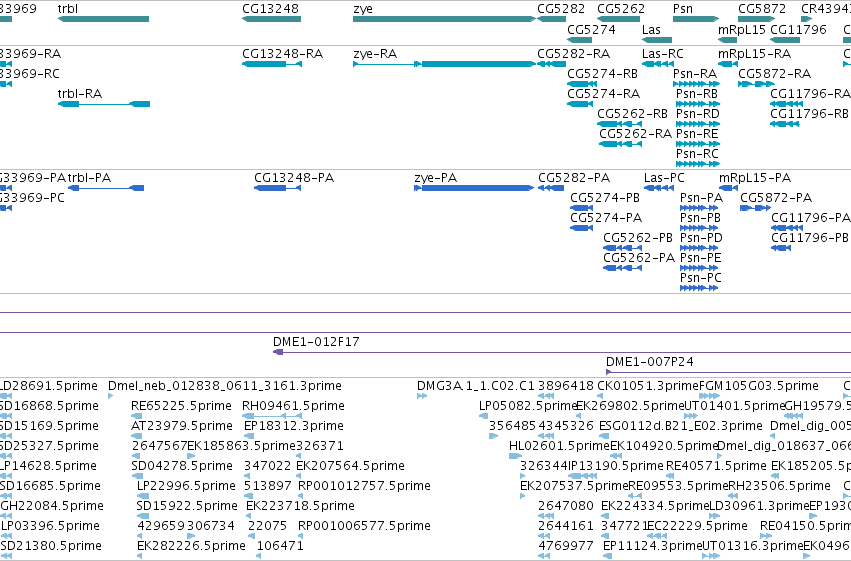Viewport: 851px width, 561px height.
Task: Select protein CG5274-PB
Action: tap(582, 208)
